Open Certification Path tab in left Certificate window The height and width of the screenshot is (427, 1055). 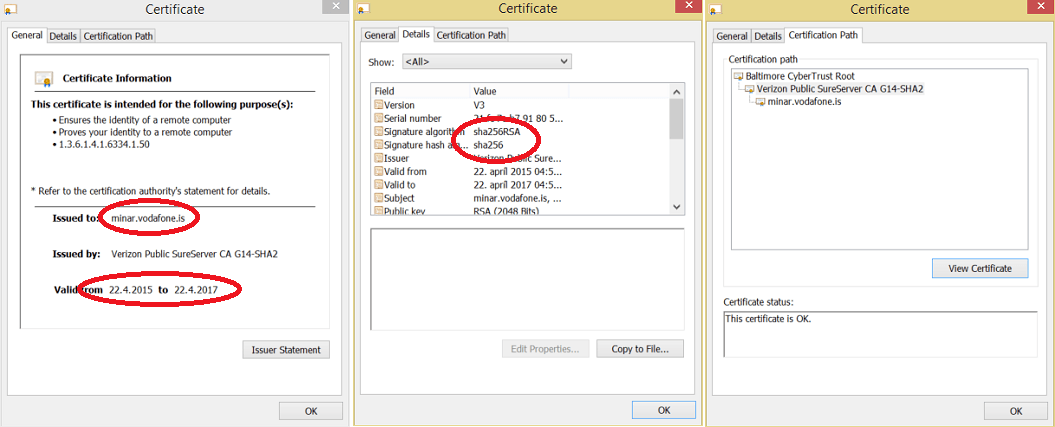[118, 36]
